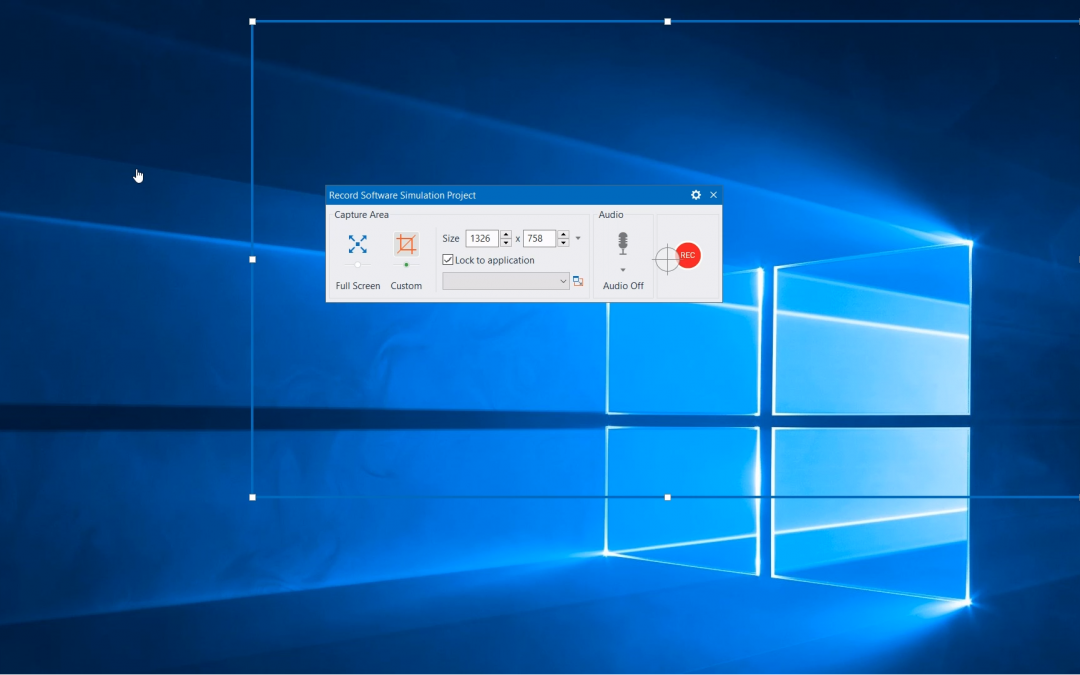Click the microphone audio icon
Image resolution: width=1080 pixels, height=675 pixels.
[623, 243]
